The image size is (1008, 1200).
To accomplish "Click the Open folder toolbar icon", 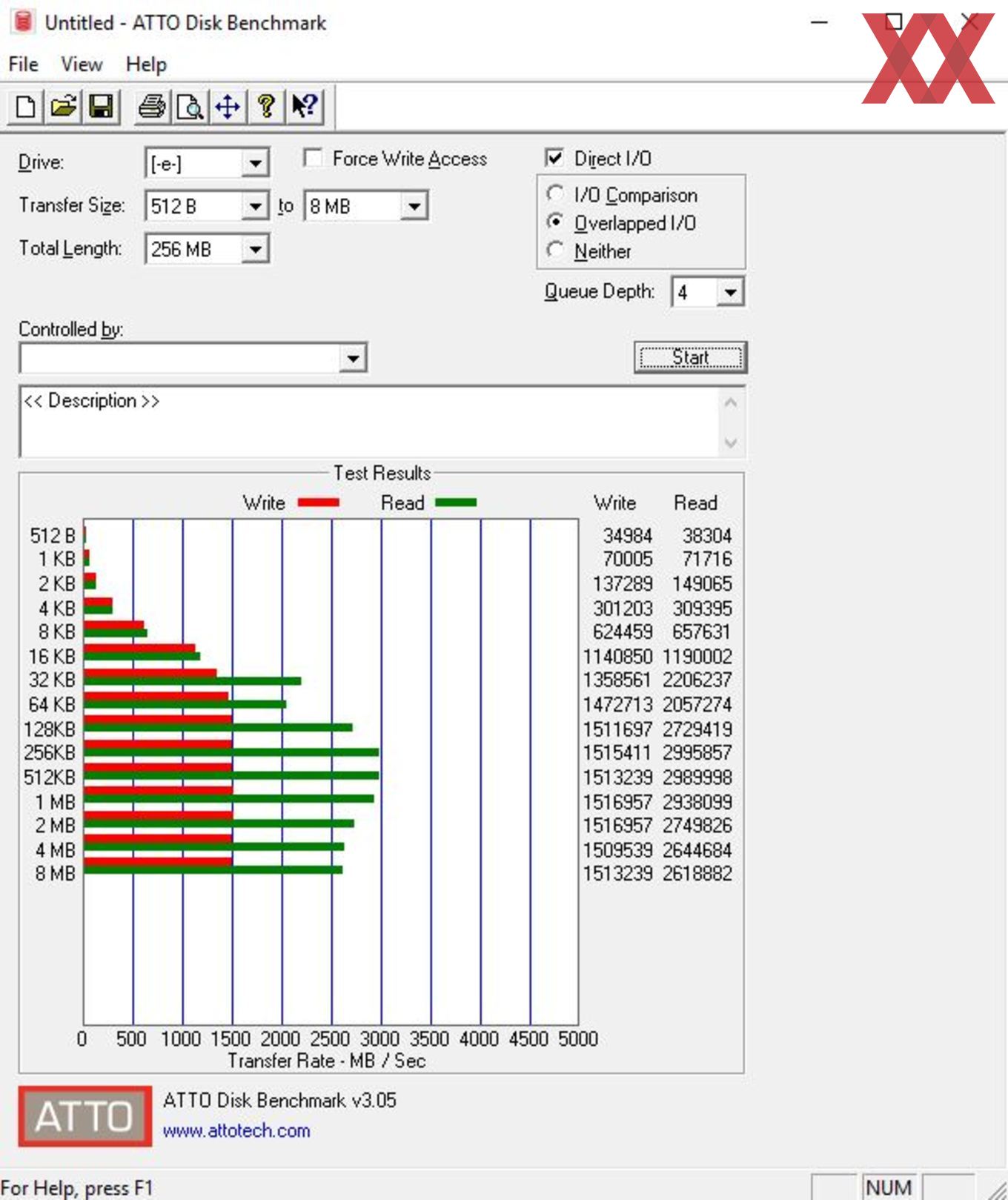I will (x=64, y=107).
